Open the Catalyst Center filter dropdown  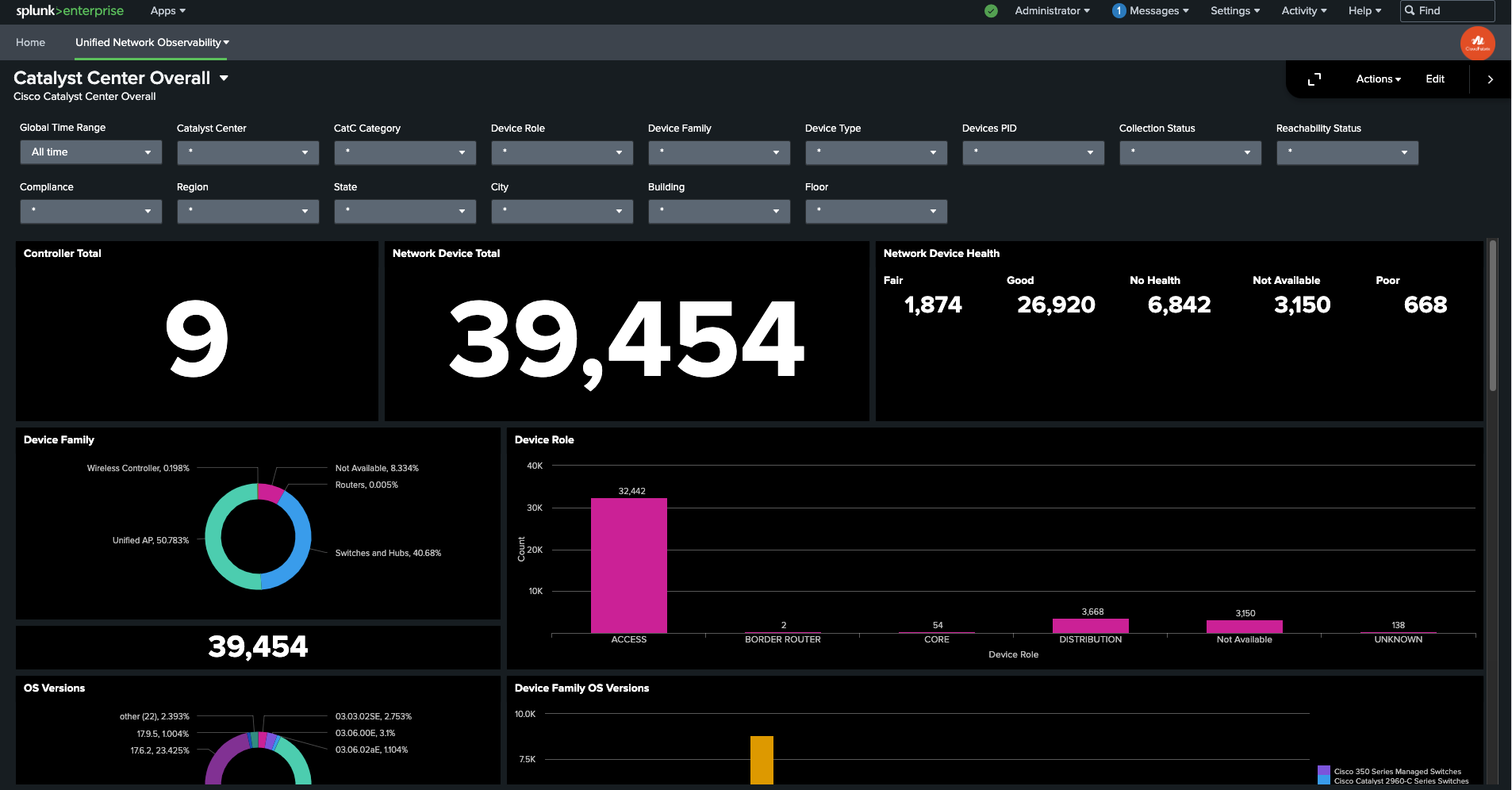(x=248, y=152)
